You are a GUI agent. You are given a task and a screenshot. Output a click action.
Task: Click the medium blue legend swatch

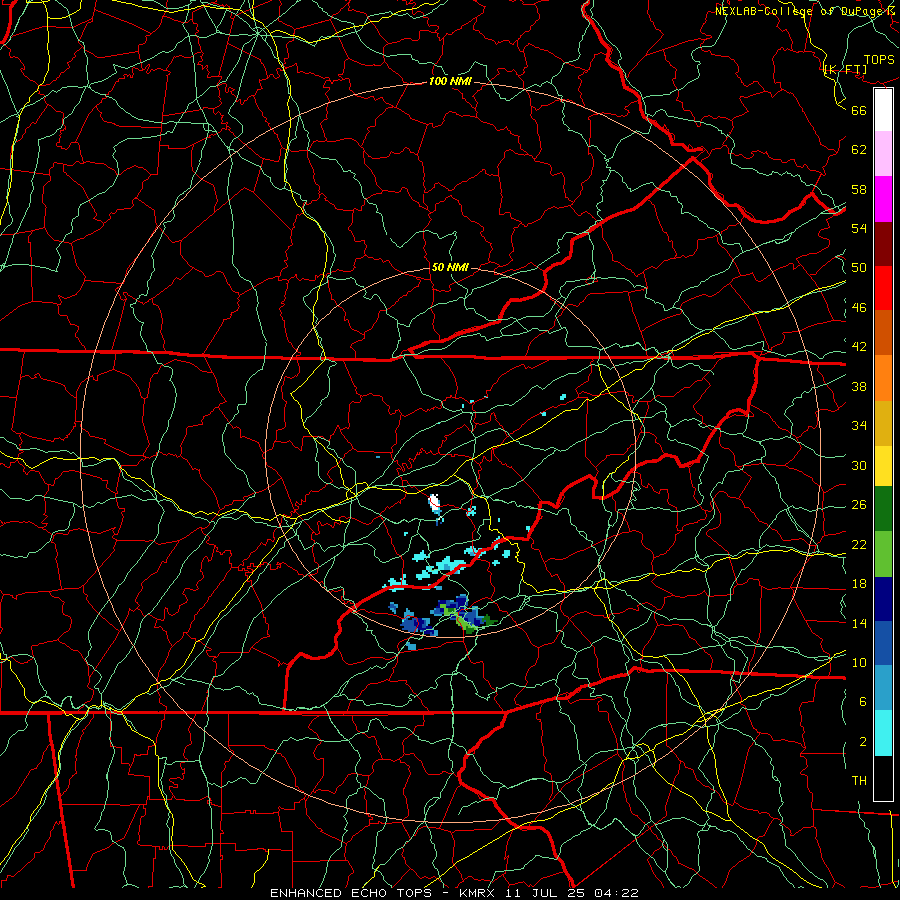coord(883,643)
